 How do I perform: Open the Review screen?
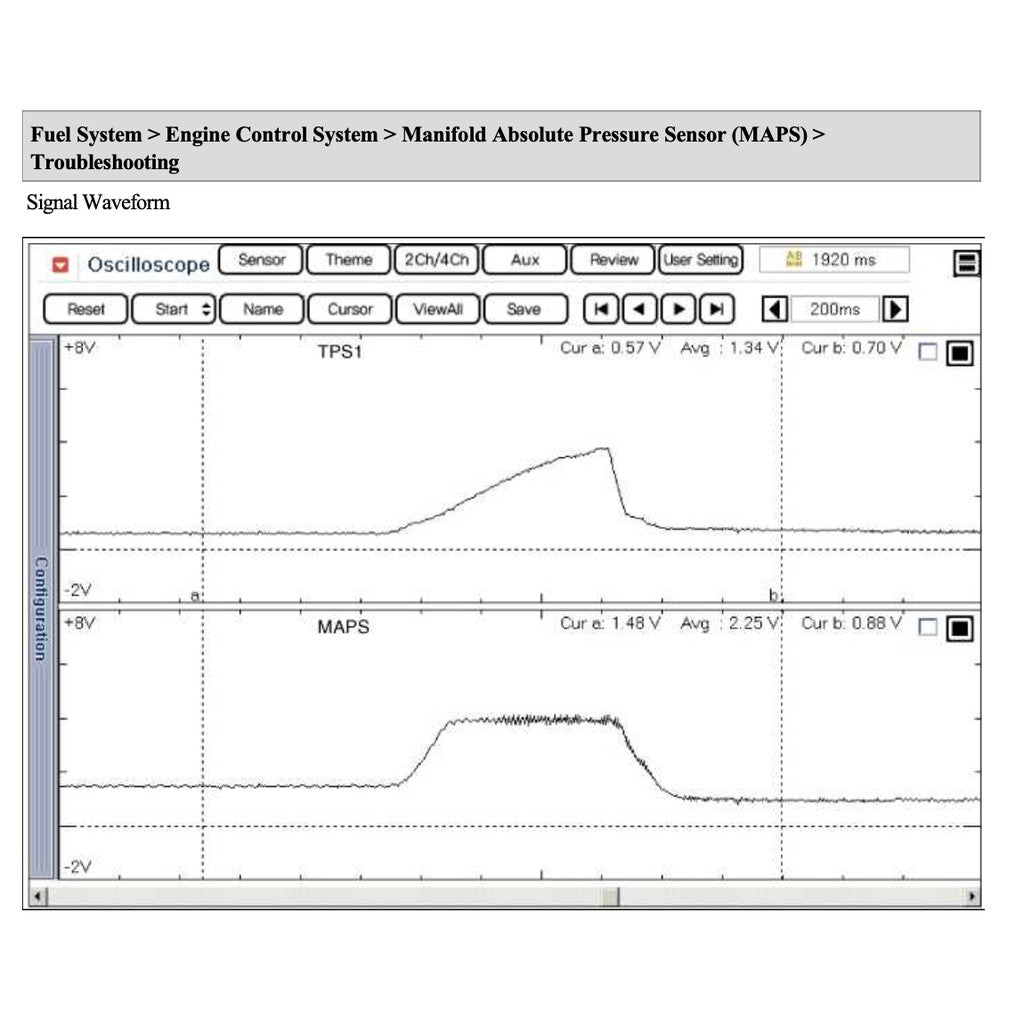pyautogui.click(x=612, y=260)
